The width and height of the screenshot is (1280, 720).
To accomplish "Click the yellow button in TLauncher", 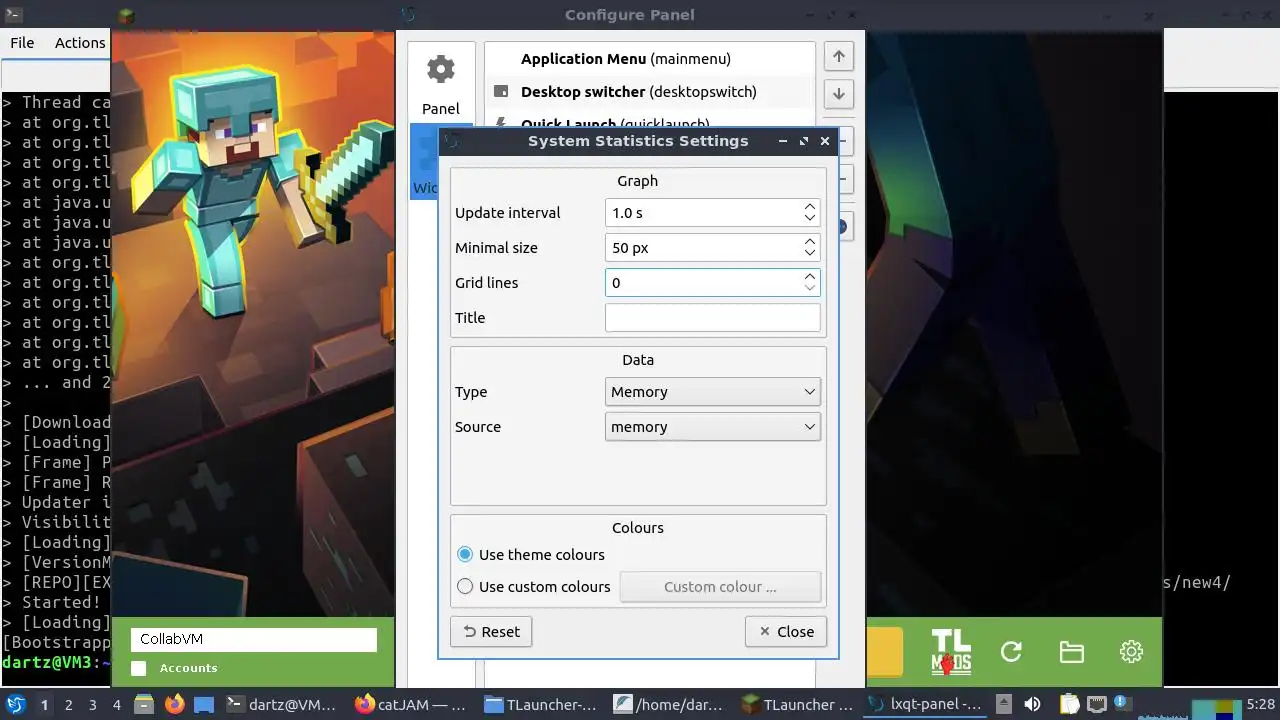I will [884, 652].
